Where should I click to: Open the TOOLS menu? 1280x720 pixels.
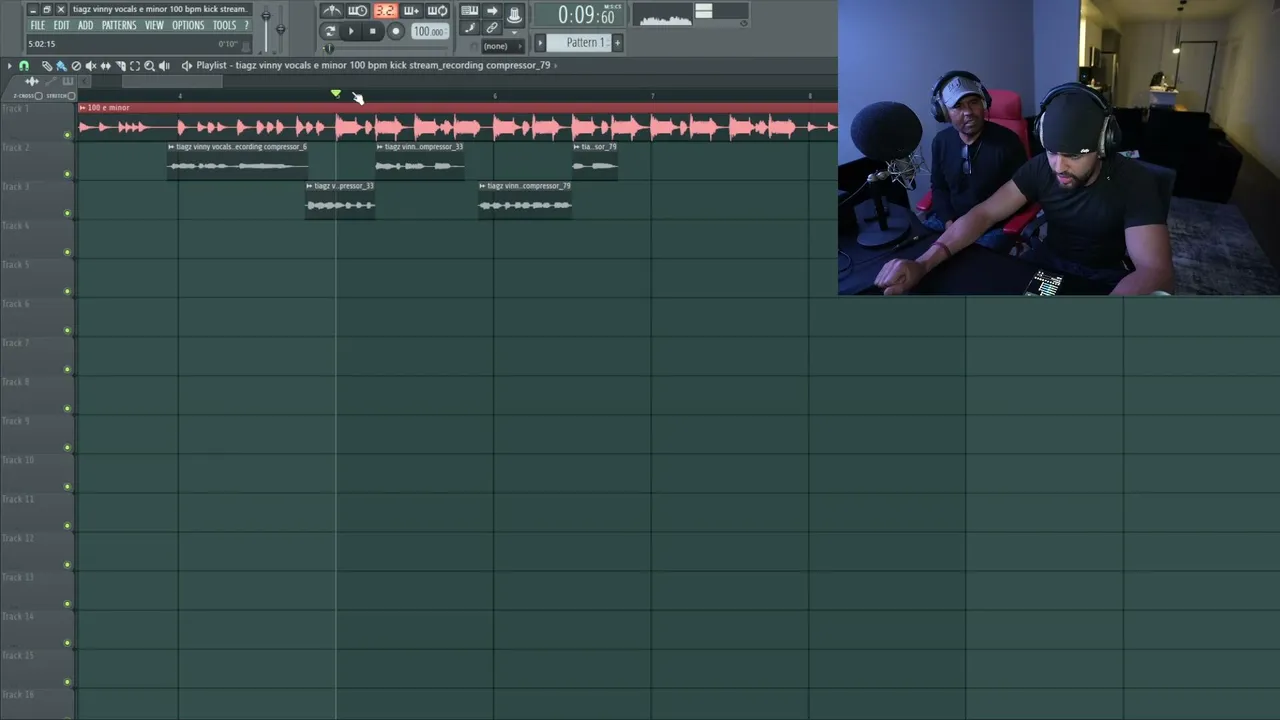click(x=224, y=25)
